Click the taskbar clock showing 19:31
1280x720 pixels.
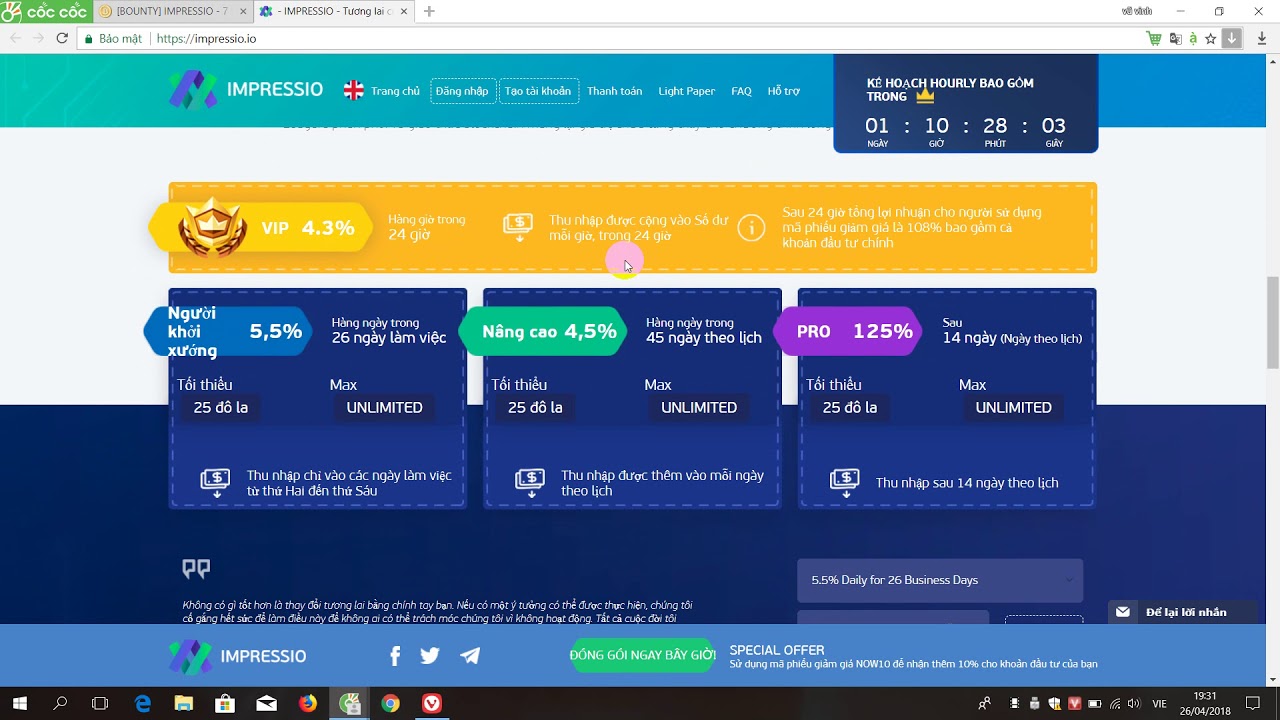tap(1204, 703)
